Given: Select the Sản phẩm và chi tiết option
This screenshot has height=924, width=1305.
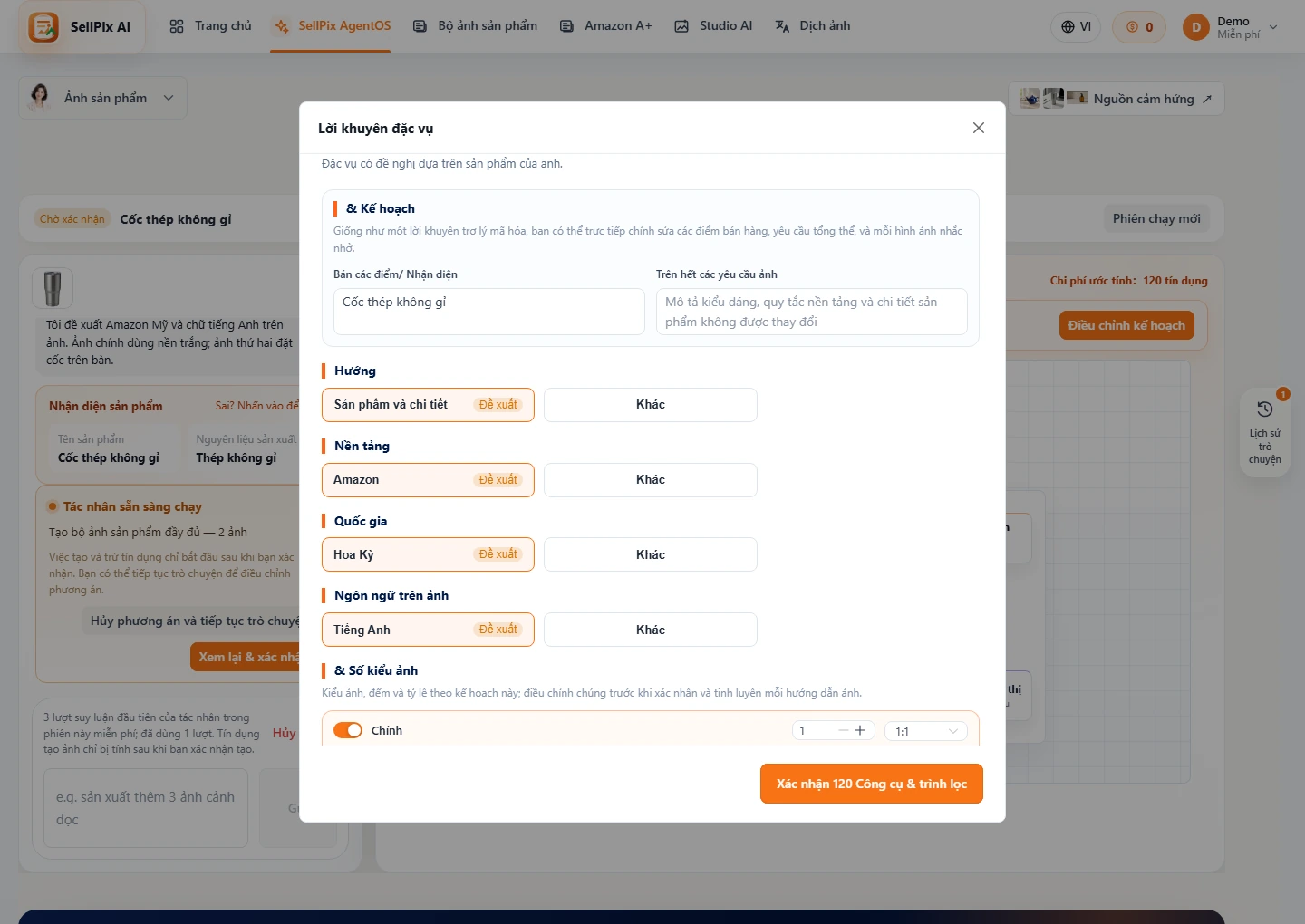Looking at the screenshot, I should [428, 405].
